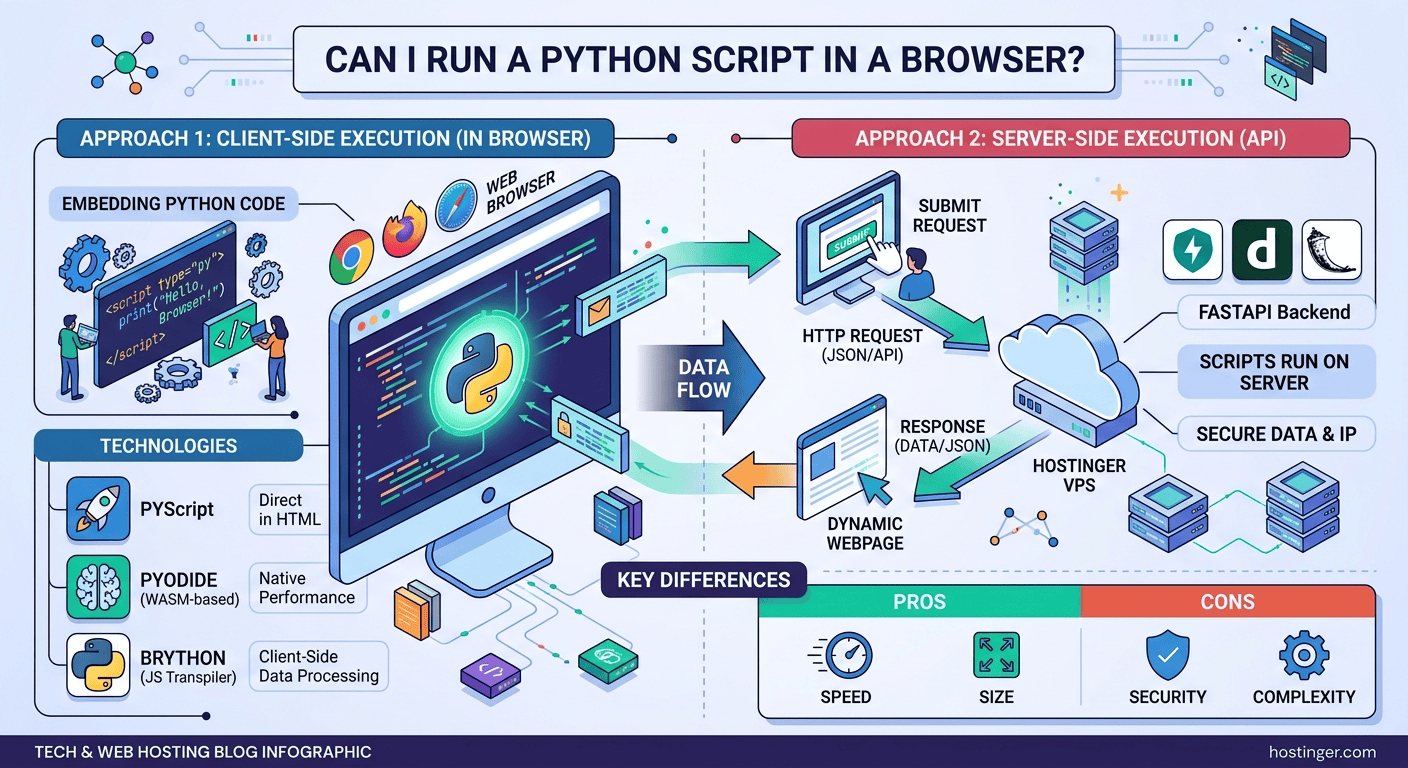Click the 'SUBMIT REQUEST' label

949,215
